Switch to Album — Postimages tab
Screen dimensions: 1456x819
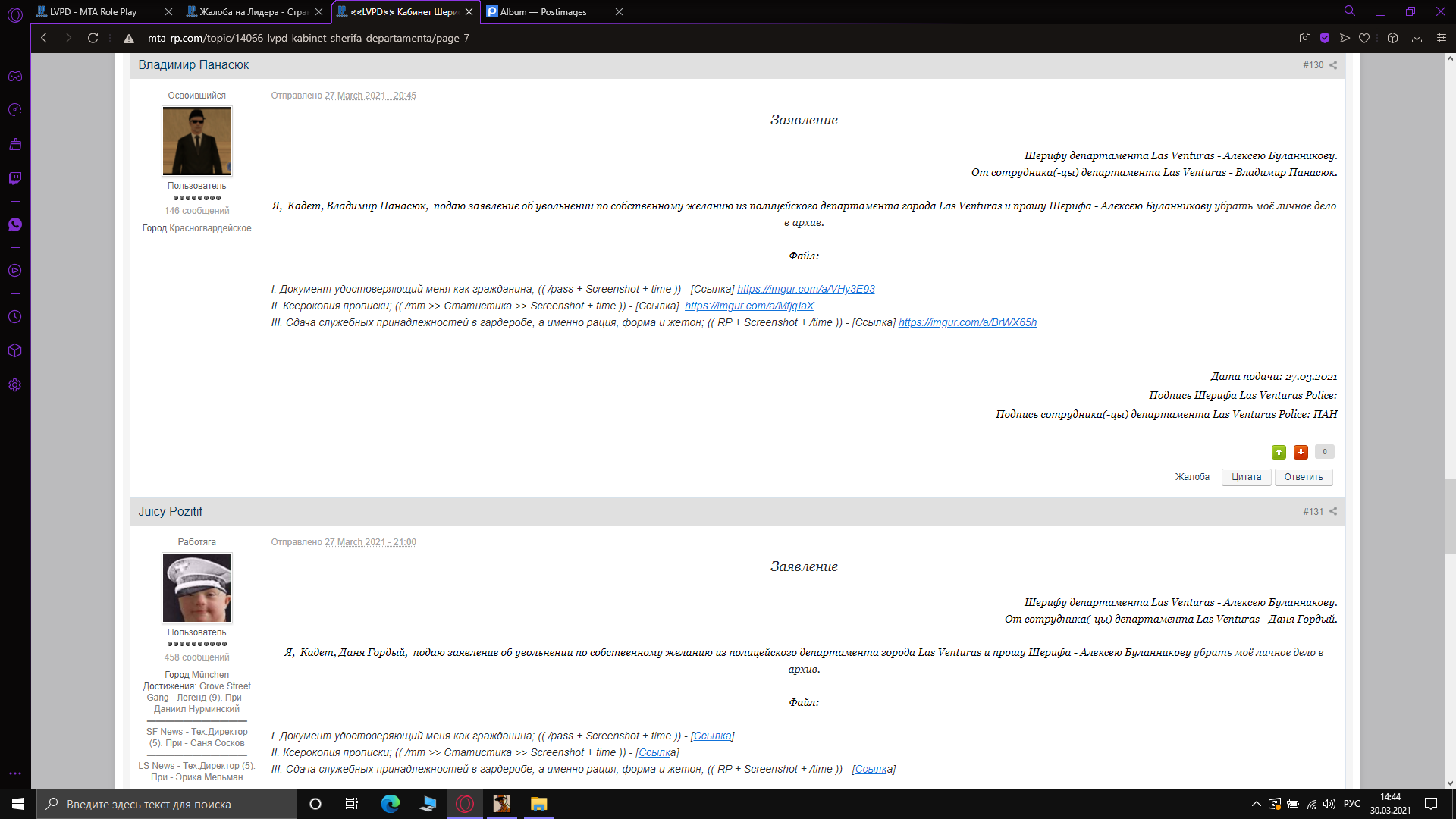543,11
